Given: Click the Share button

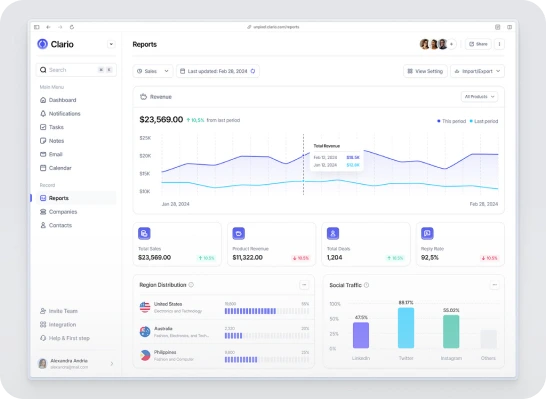Looking at the screenshot, I should pos(478,44).
